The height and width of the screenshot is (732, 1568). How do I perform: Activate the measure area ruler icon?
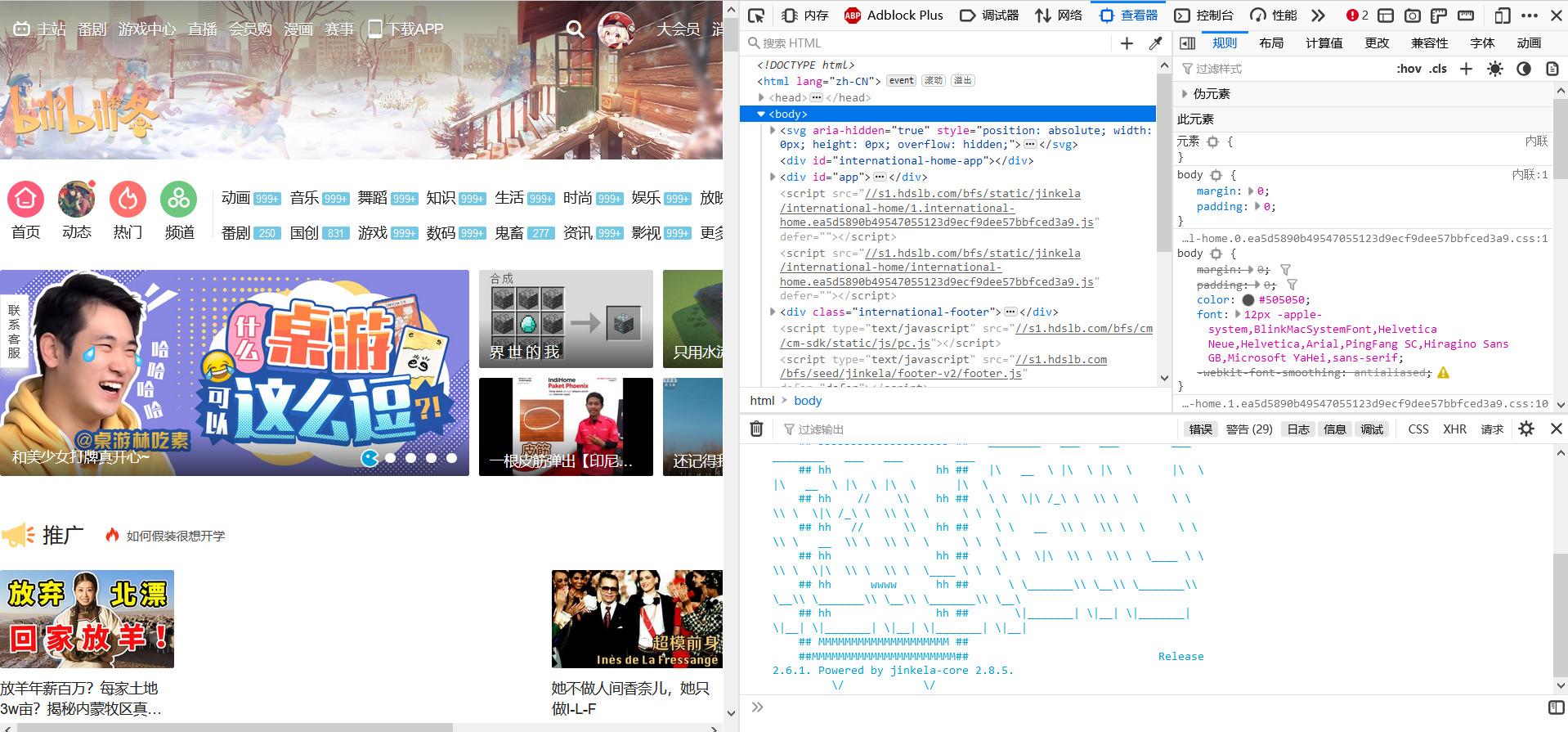(x=1466, y=16)
